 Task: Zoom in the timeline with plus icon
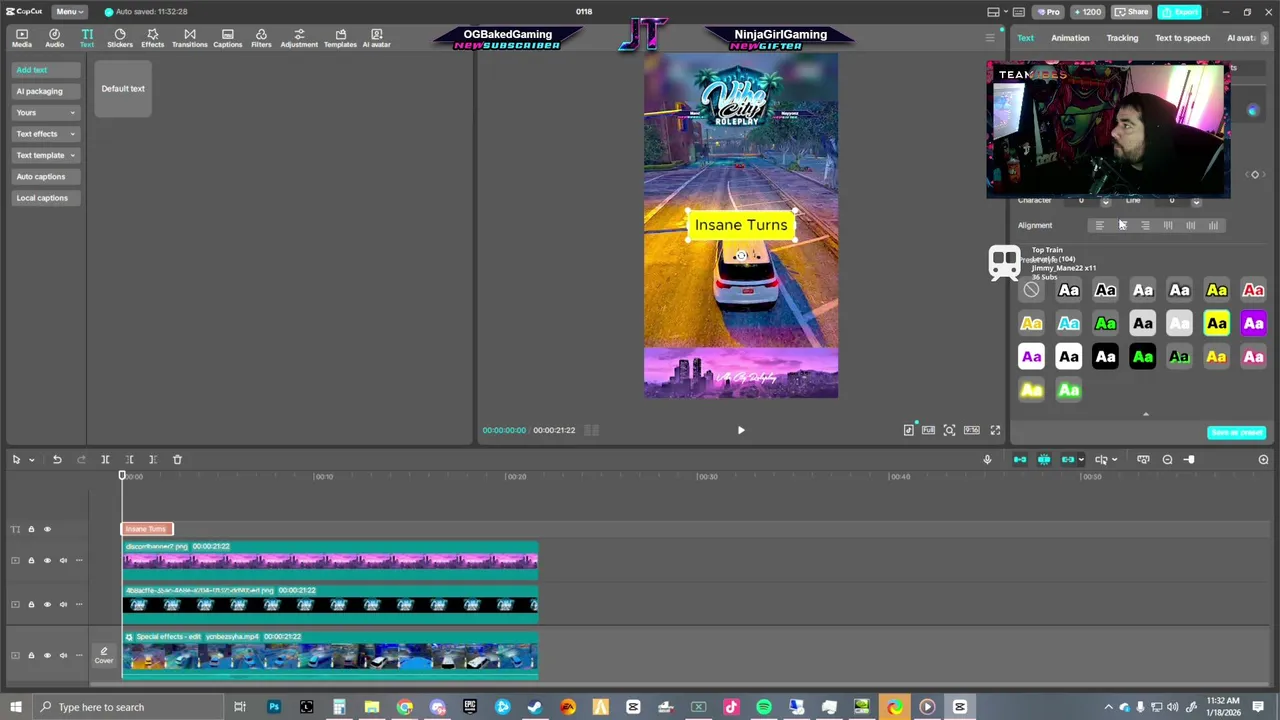[1263, 459]
